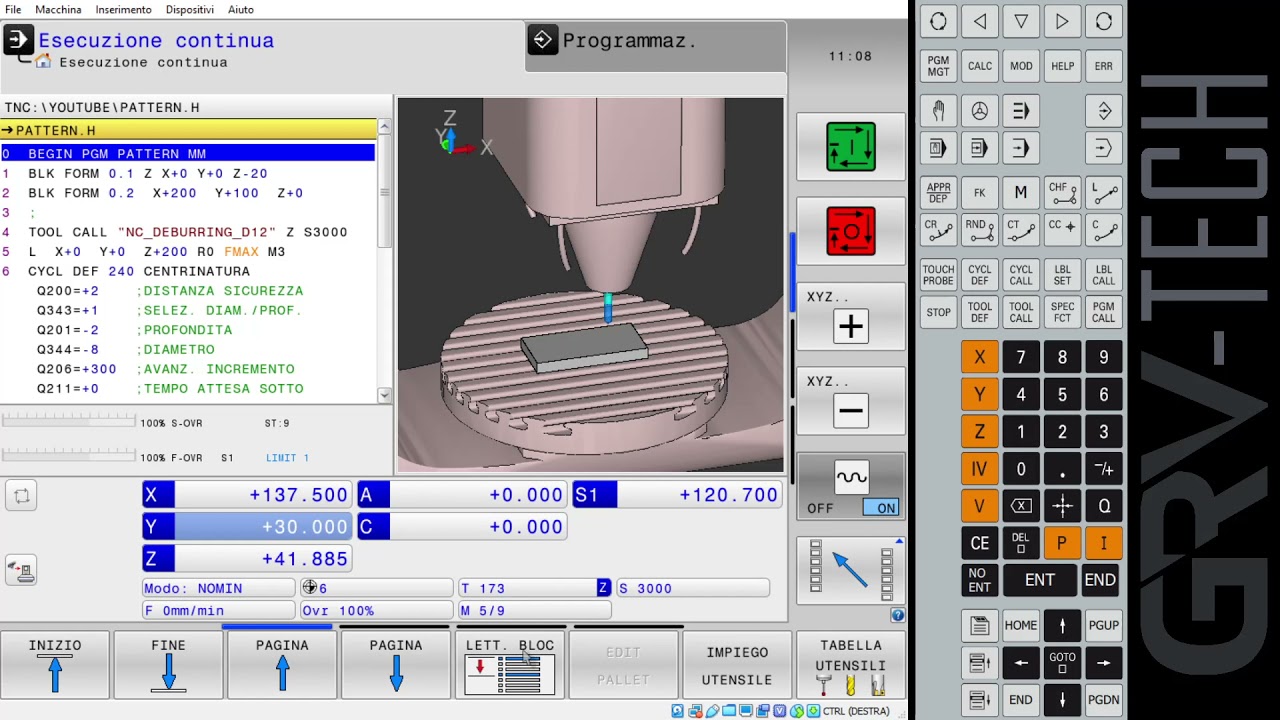Viewport: 1280px width, 720px height.
Task: Click the LETT. BLOC softkey
Action: point(510,665)
